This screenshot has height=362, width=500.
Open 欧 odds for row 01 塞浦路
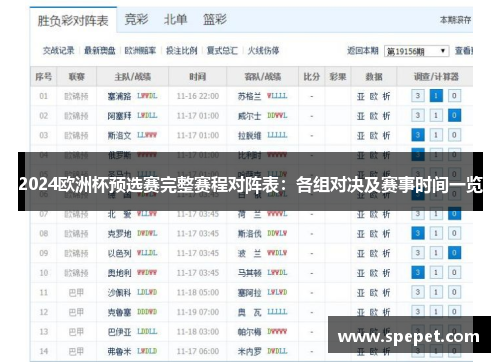pyautogui.click(x=374, y=96)
